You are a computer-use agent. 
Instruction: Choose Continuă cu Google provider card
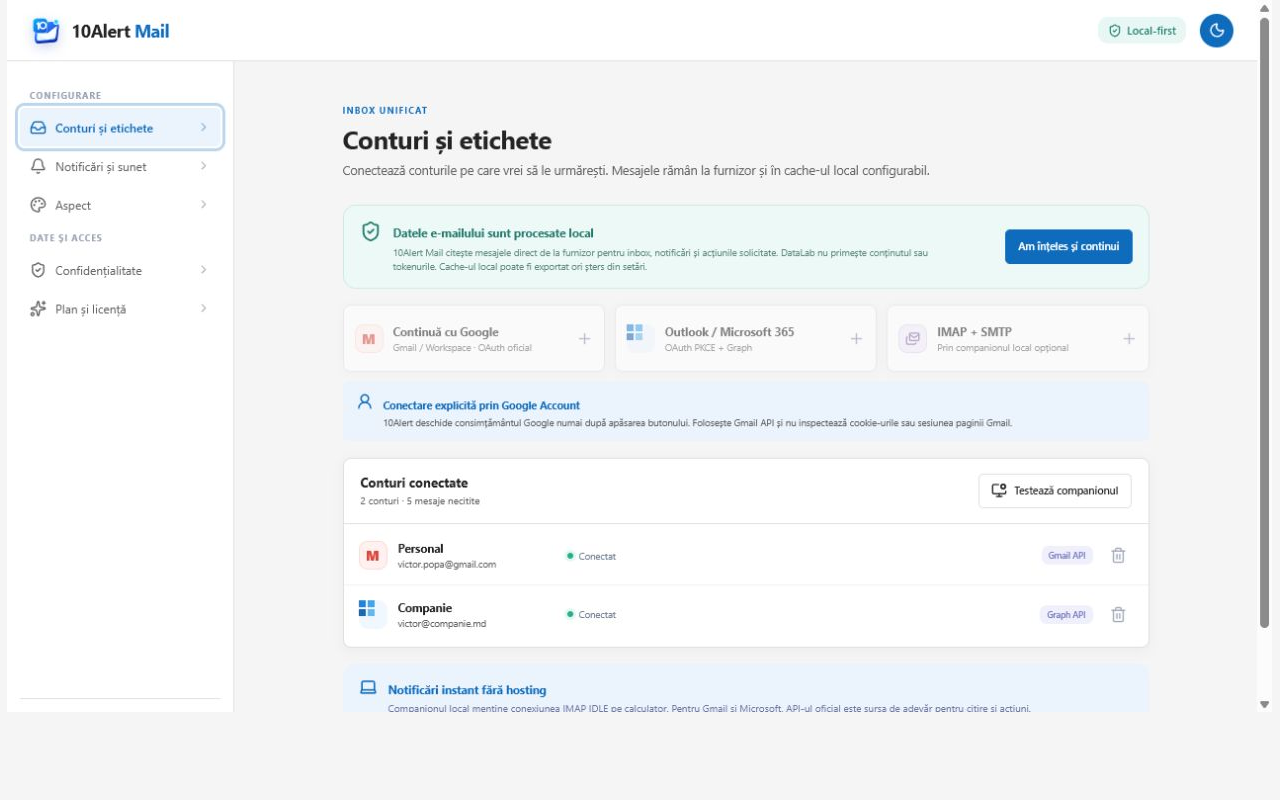[474, 339]
